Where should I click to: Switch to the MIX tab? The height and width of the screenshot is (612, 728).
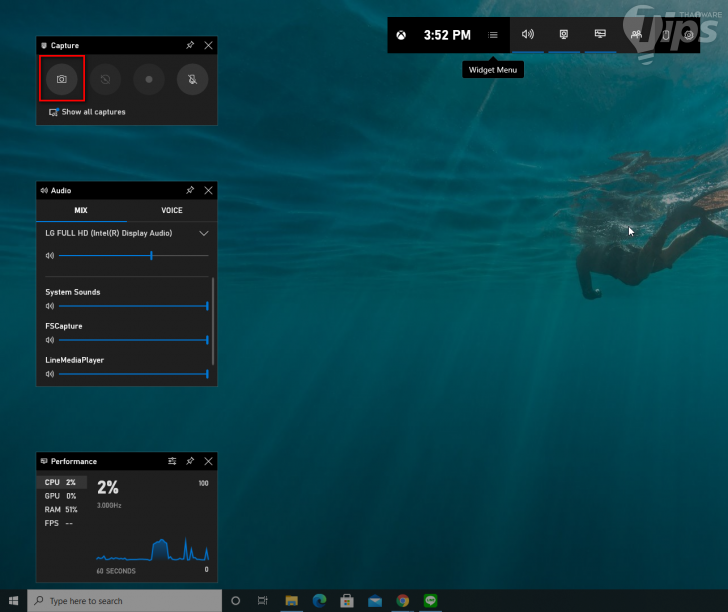[81, 210]
